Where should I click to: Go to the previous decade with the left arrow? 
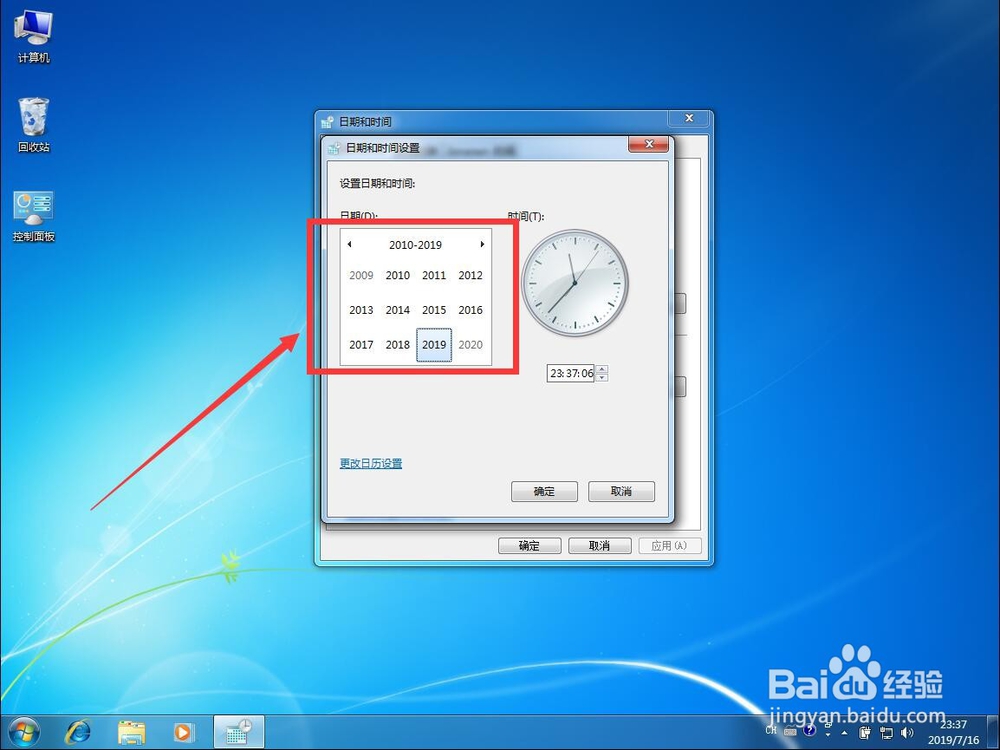coord(349,244)
